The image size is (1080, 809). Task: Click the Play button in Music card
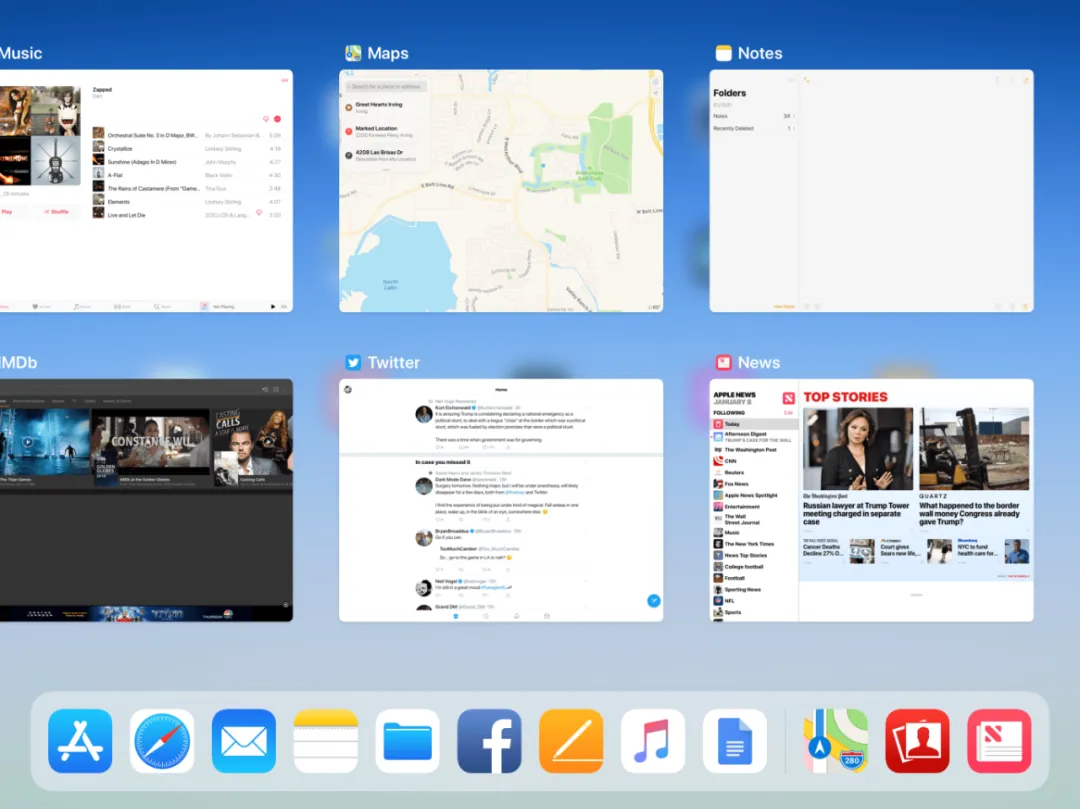(x=8, y=212)
